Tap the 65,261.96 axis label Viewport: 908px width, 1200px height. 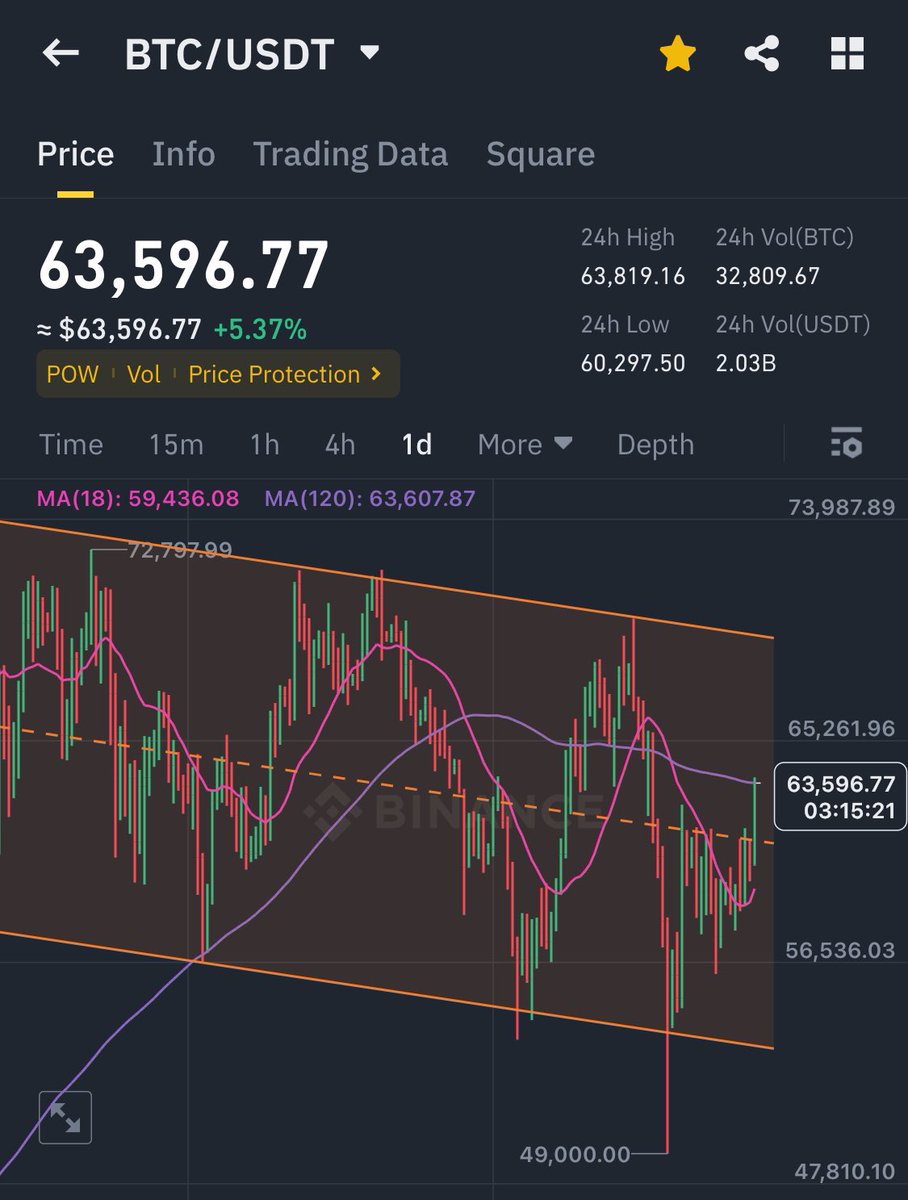click(x=841, y=728)
